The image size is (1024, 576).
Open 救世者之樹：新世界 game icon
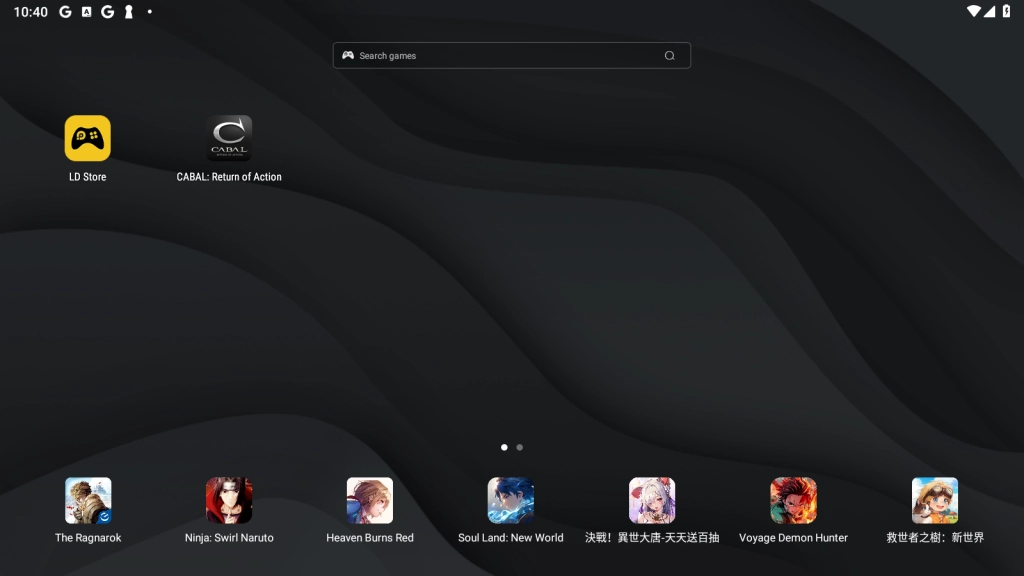pyautogui.click(x=935, y=500)
